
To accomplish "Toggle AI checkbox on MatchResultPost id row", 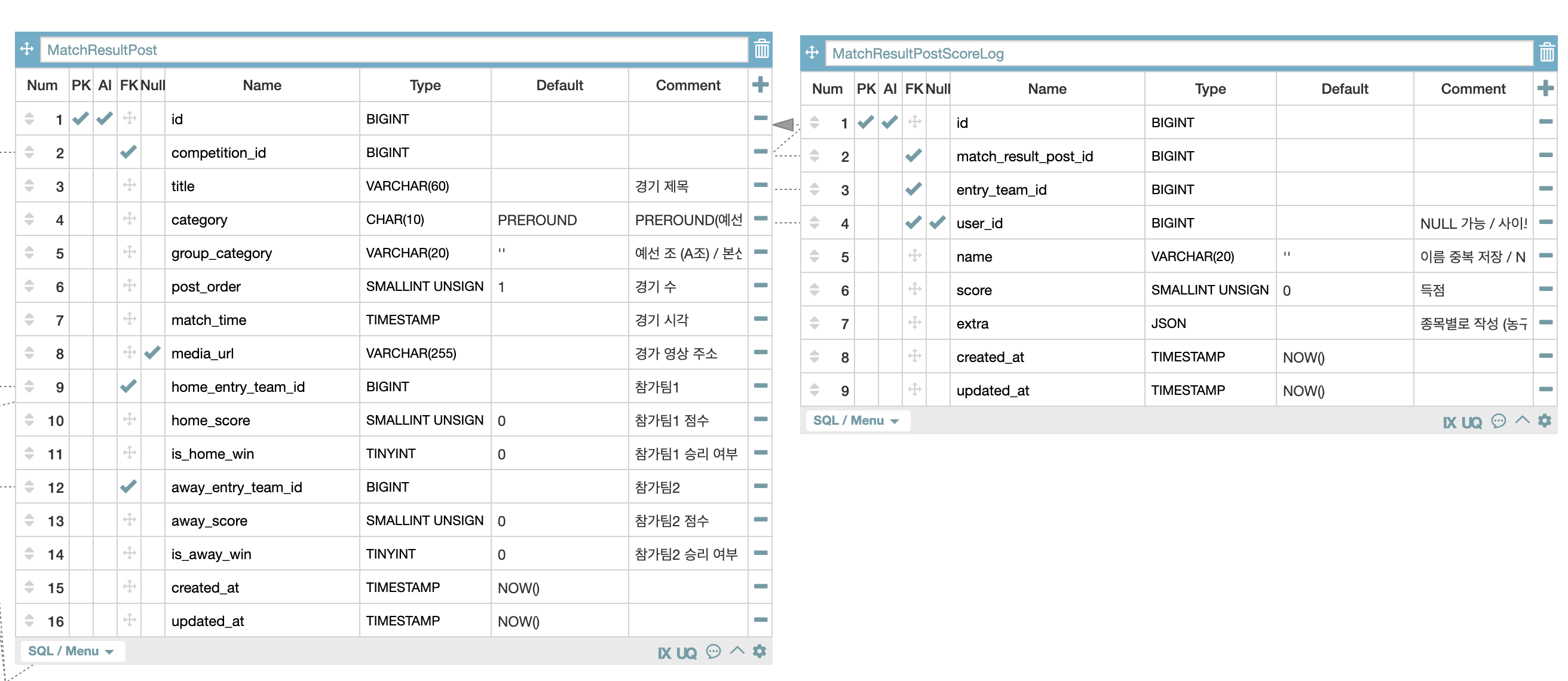I will pos(105,119).
